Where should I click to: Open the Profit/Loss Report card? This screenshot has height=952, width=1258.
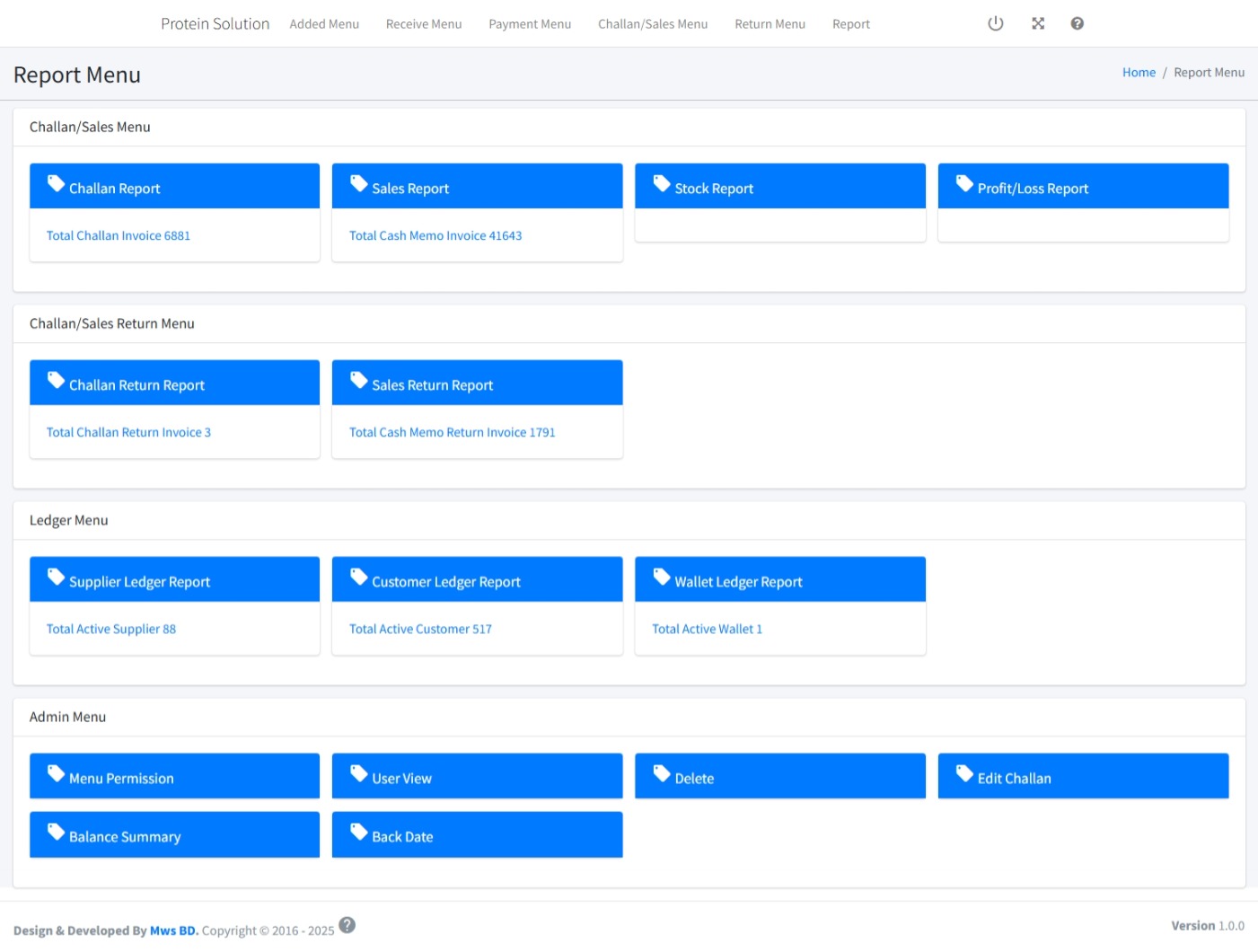pyautogui.click(x=1082, y=188)
